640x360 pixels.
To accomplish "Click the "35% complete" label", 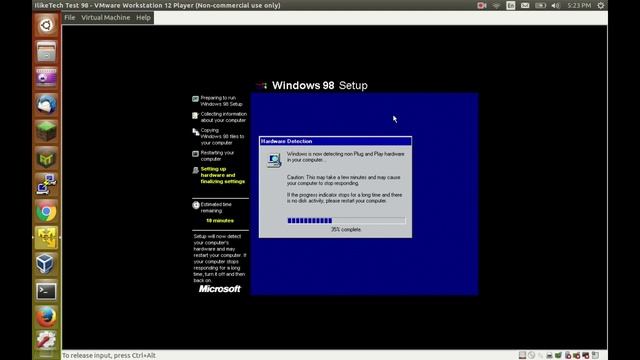I will (346, 229).
